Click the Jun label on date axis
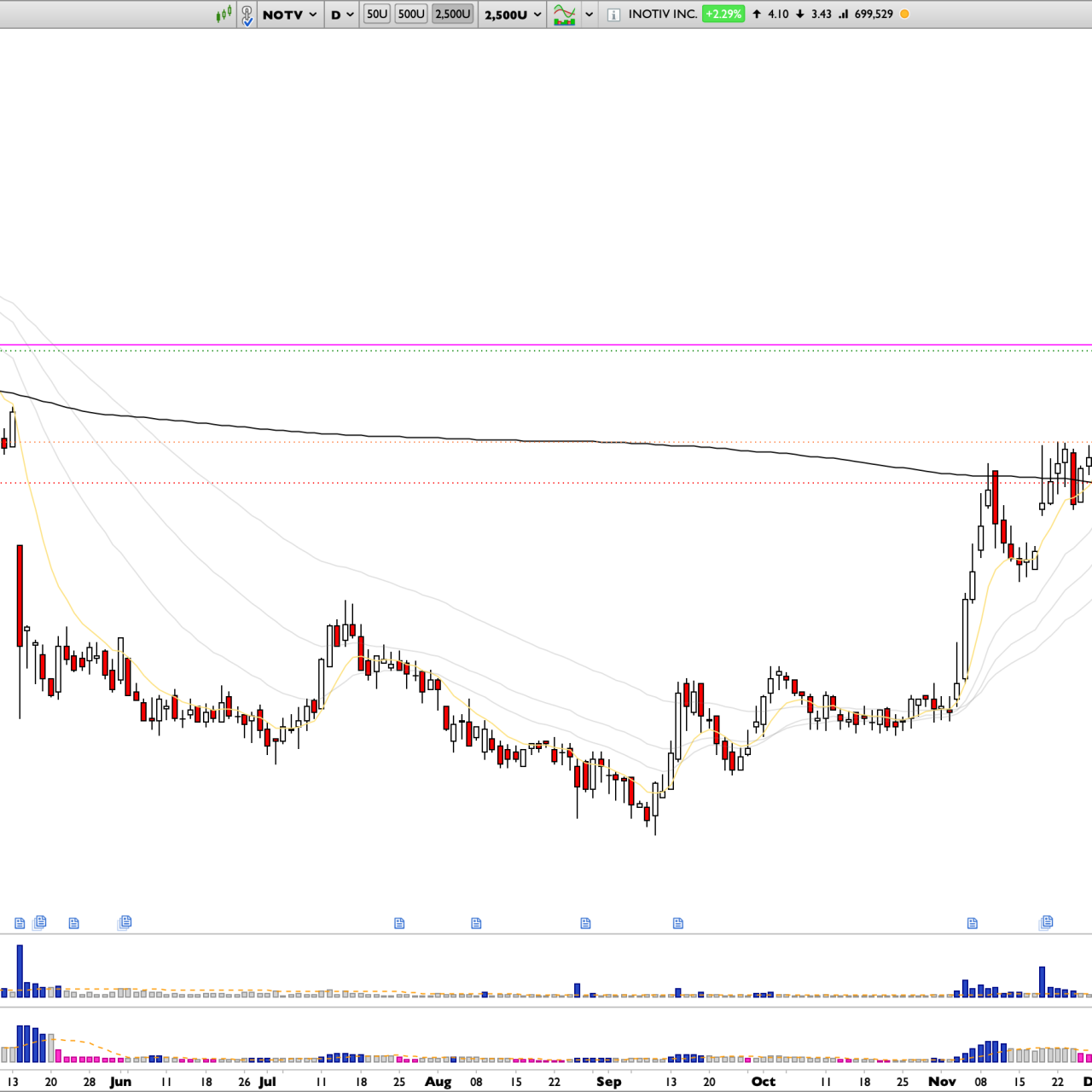Image resolution: width=1092 pixels, height=1092 pixels. [x=120, y=1082]
